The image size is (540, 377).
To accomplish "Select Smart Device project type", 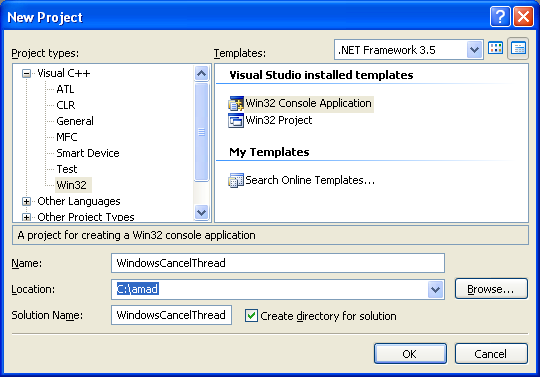I will point(88,153).
